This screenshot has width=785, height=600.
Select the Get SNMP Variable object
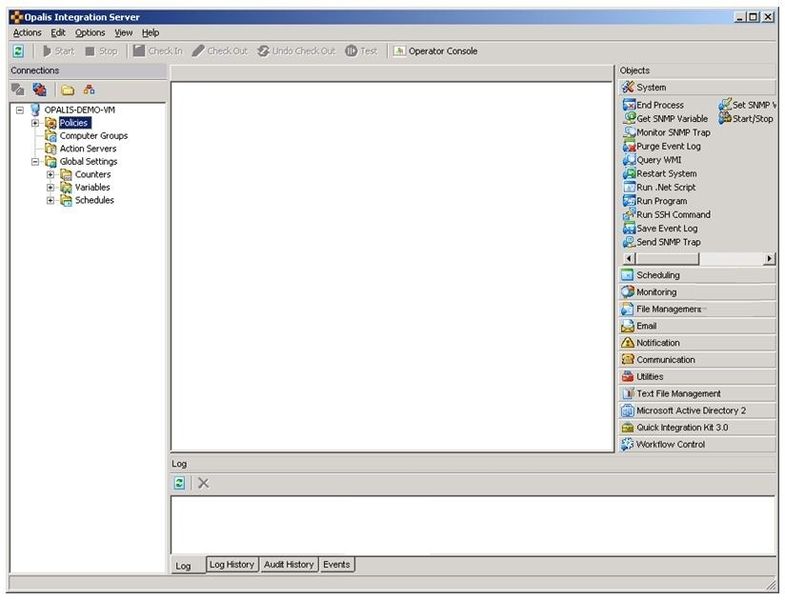tap(666, 119)
